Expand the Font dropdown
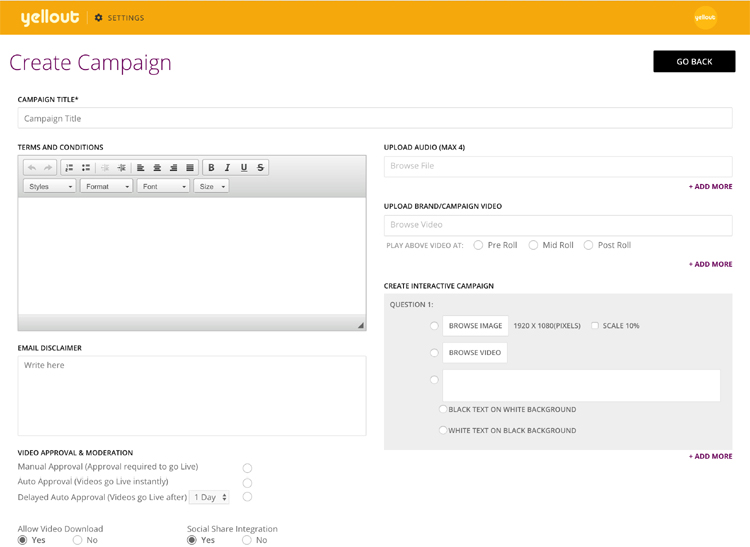This screenshot has width=750, height=547. (x=163, y=186)
